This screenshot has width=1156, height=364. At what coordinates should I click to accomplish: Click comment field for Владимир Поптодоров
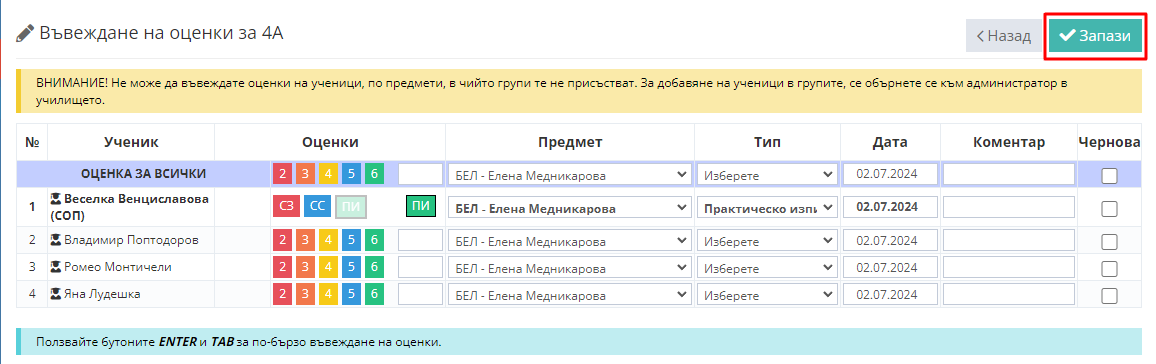1009,240
